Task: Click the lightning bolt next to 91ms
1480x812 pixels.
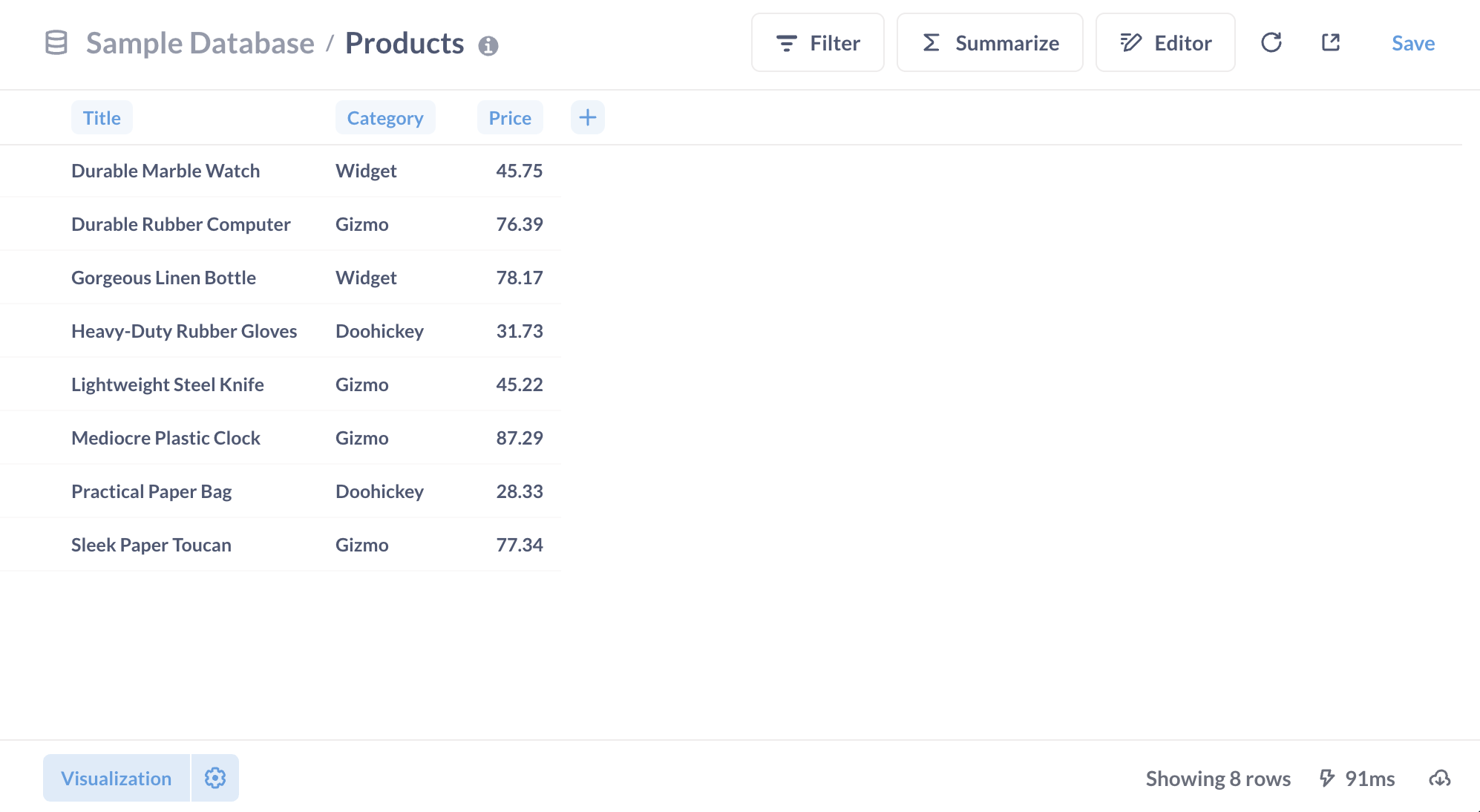Action: 1326,779
